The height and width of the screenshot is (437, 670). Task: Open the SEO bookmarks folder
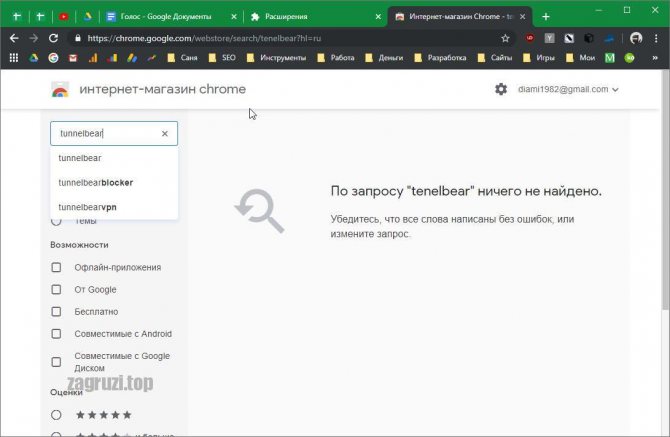(x=222, y=58)
